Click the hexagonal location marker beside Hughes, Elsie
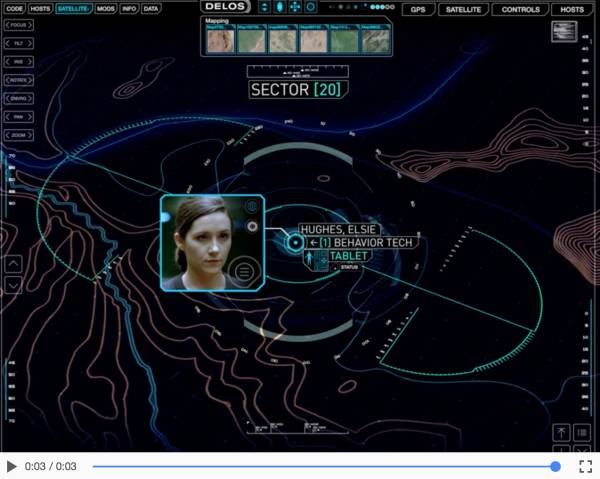The image size is (600, 479). coord(295,243)
